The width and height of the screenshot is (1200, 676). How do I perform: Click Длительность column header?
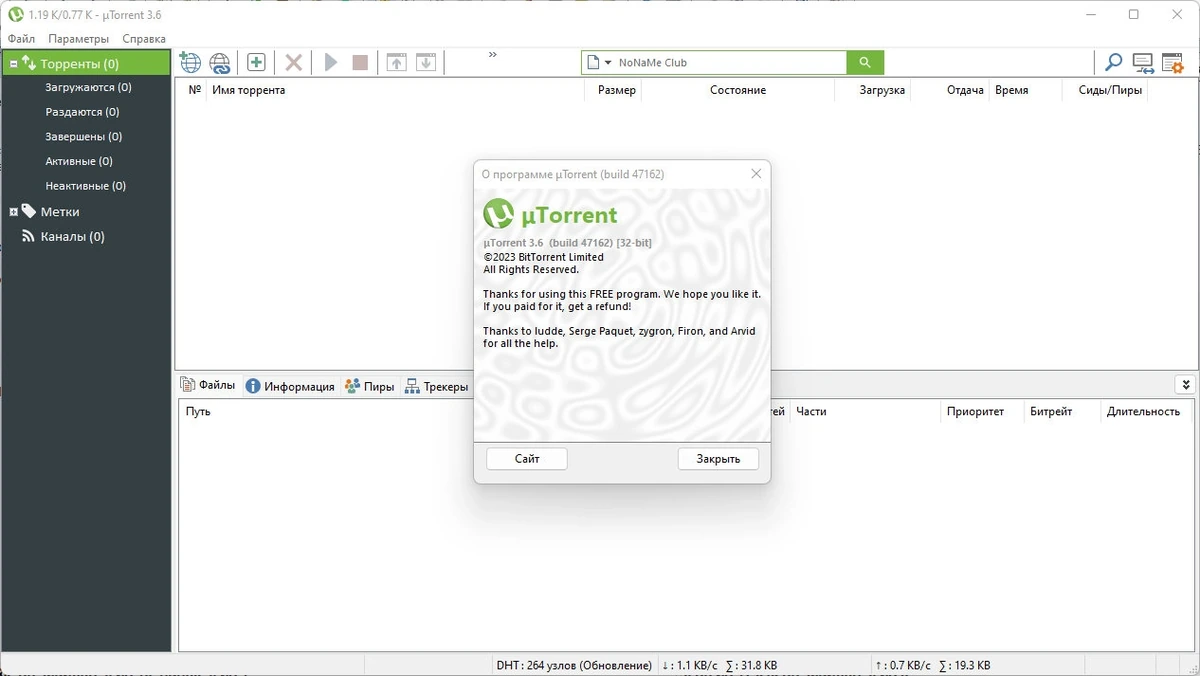pos(1143,411)
